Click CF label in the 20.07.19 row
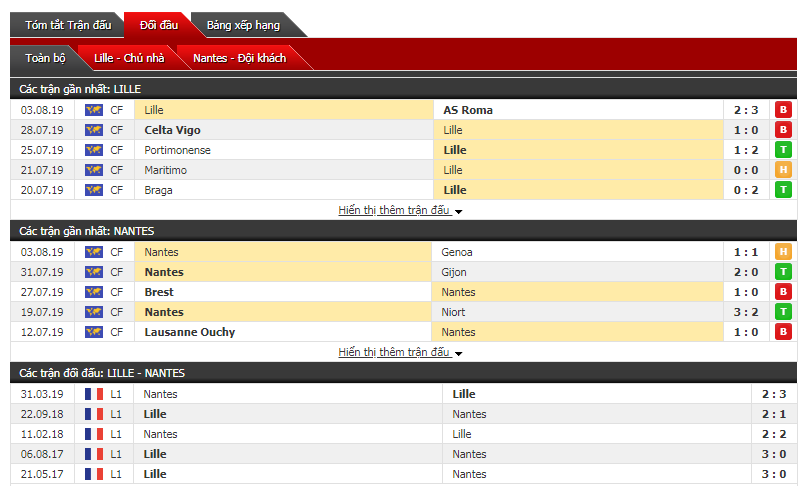This screenshot has height=486, width=800. pos(116,190)
